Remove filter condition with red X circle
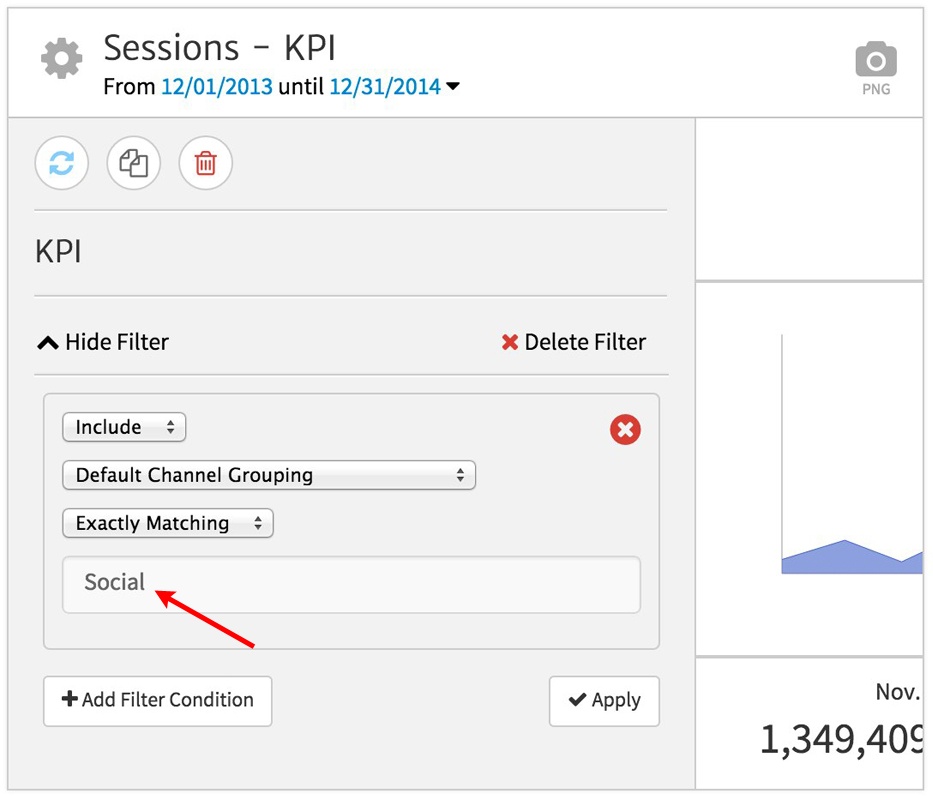 point(625,430)
